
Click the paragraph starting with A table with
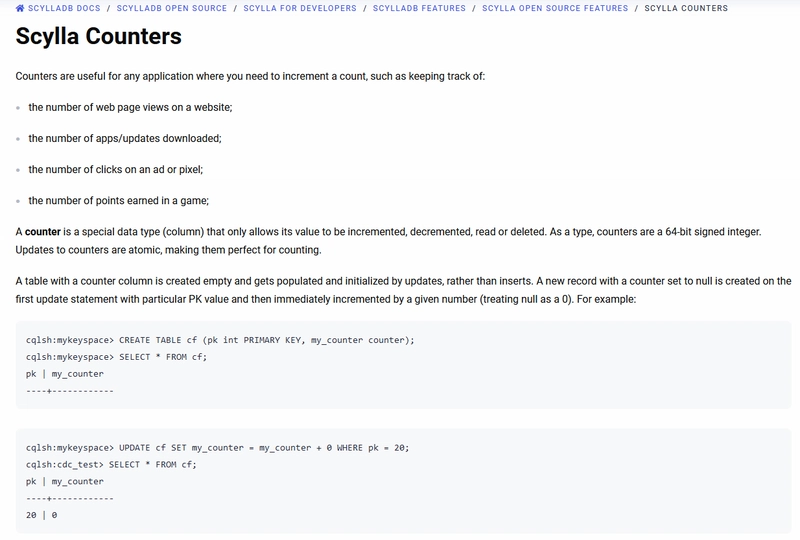coord(403,290)
